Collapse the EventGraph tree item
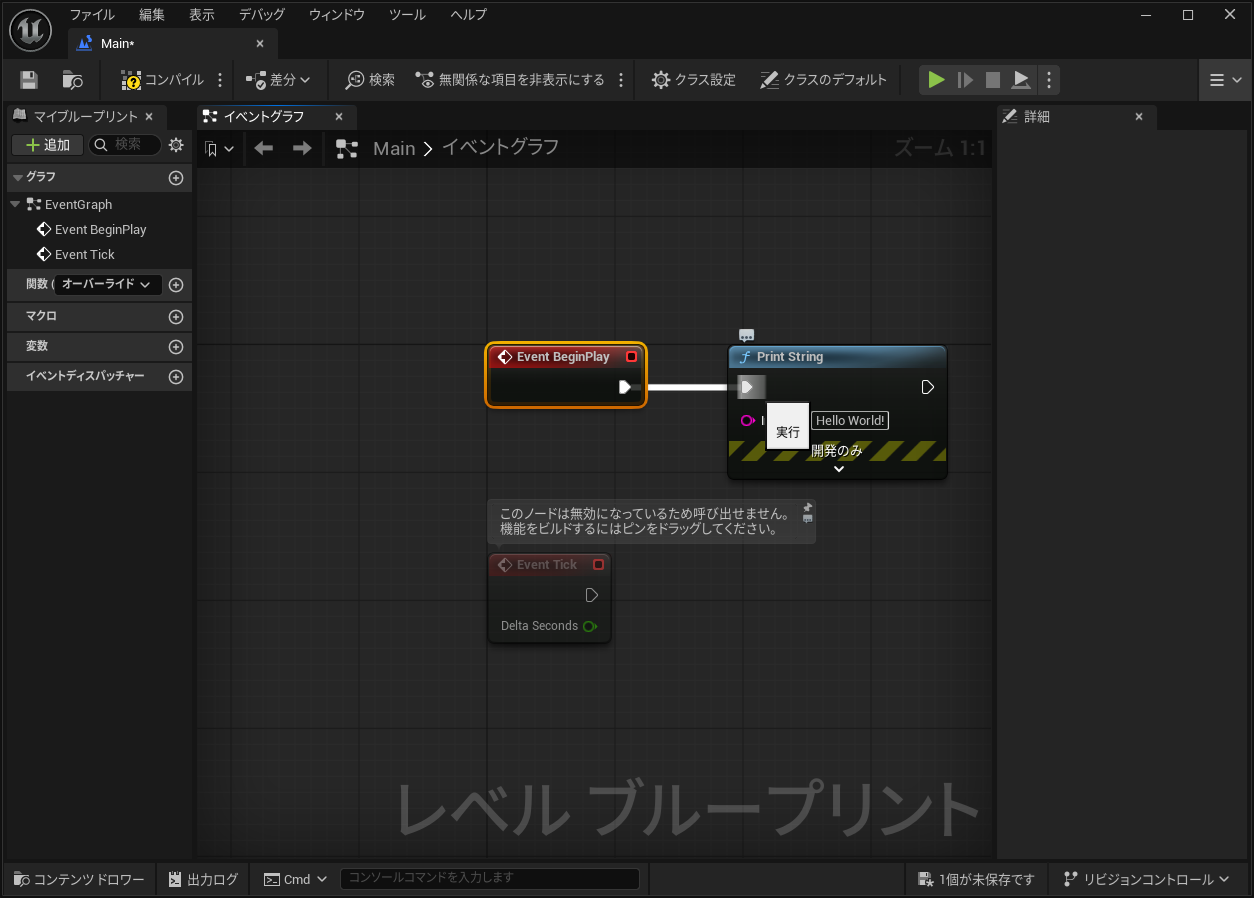Viewport: 1254px width, 898px height. pos(15,204)
